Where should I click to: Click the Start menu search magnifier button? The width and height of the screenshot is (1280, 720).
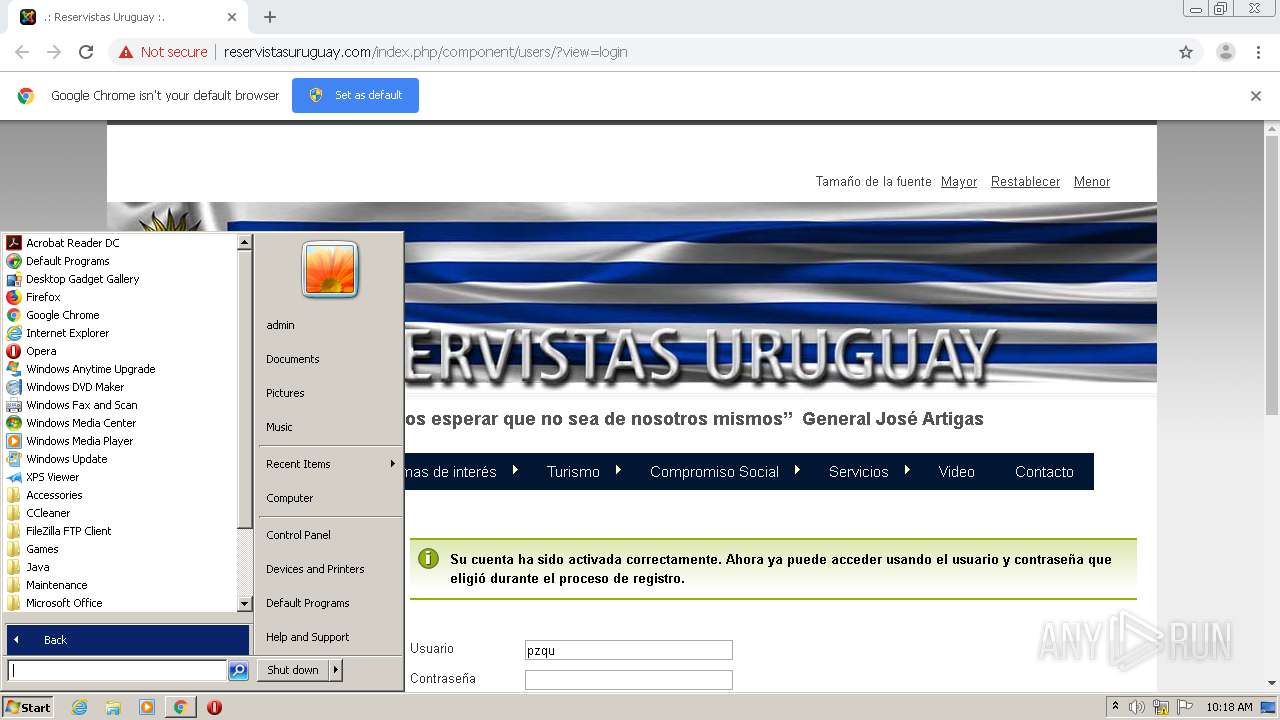tap(238, 671)
